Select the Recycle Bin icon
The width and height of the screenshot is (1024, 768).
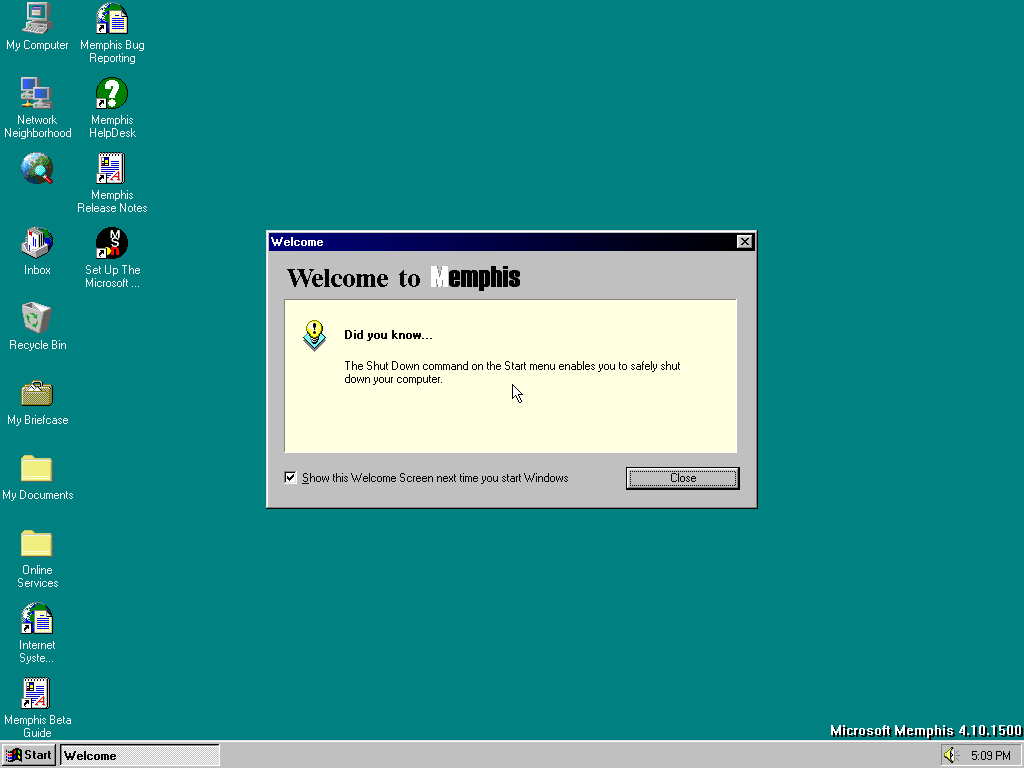click(x=37, y=319)
